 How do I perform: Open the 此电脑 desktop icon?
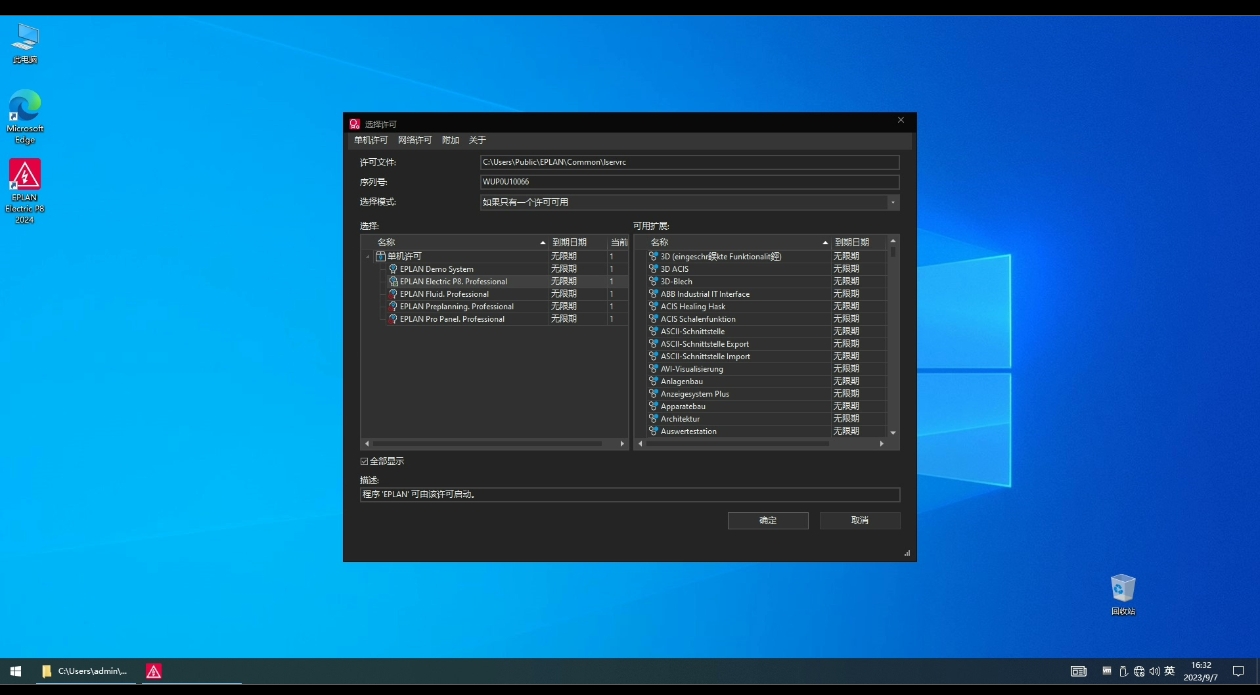24,44
